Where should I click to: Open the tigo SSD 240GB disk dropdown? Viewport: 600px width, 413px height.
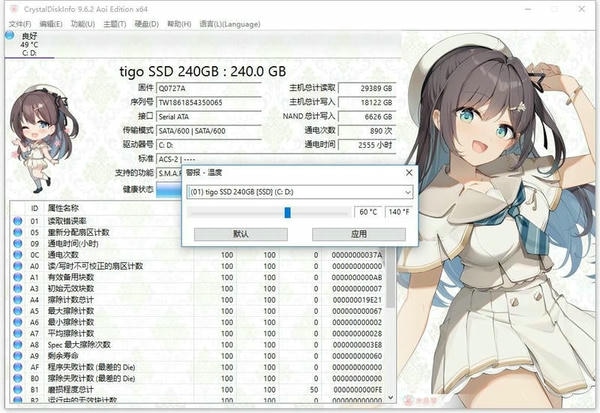[x=300, y=192]
